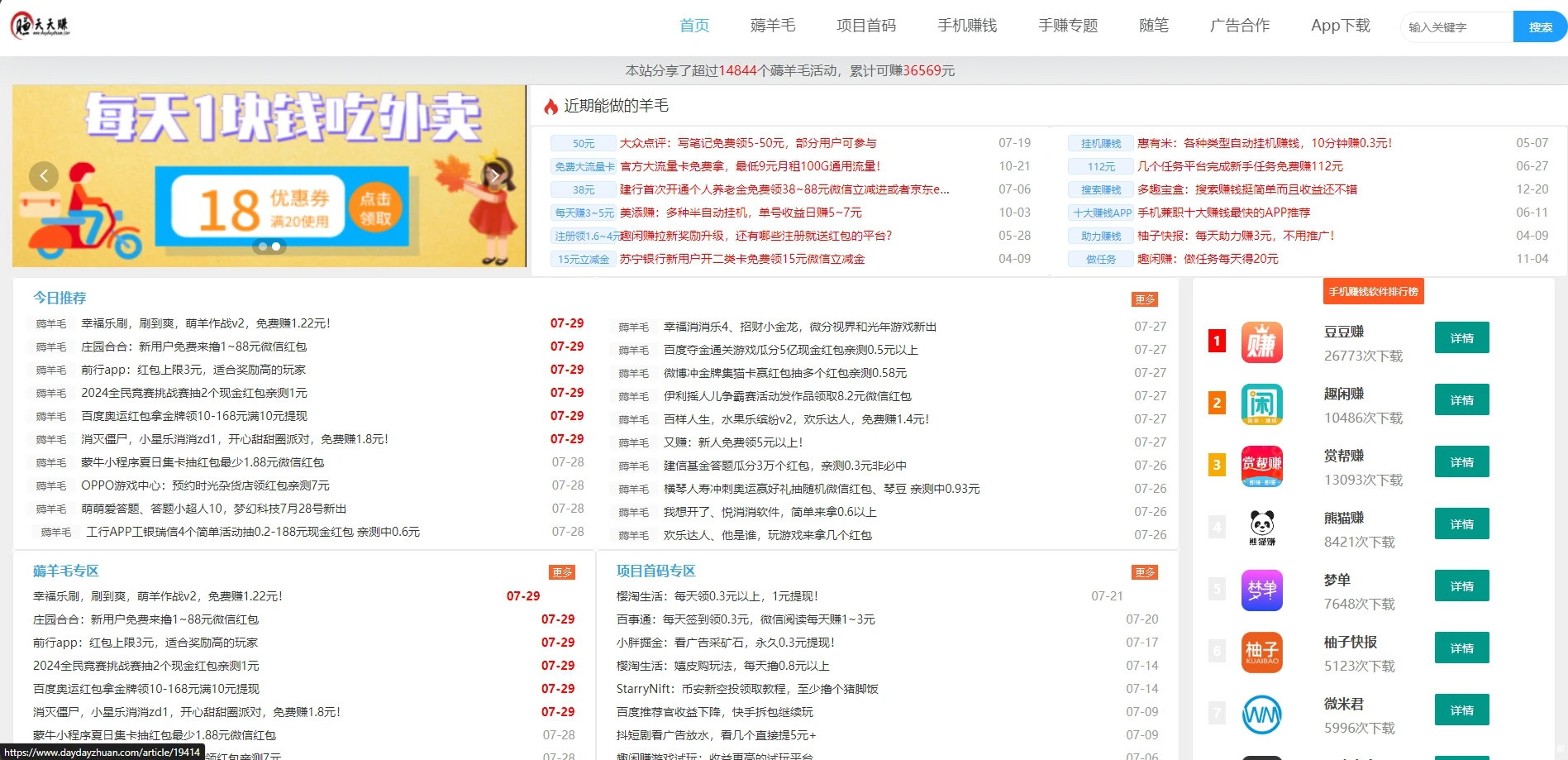Open the 项目首码 navigation item
1568x760 pixels.
point(865,26)
